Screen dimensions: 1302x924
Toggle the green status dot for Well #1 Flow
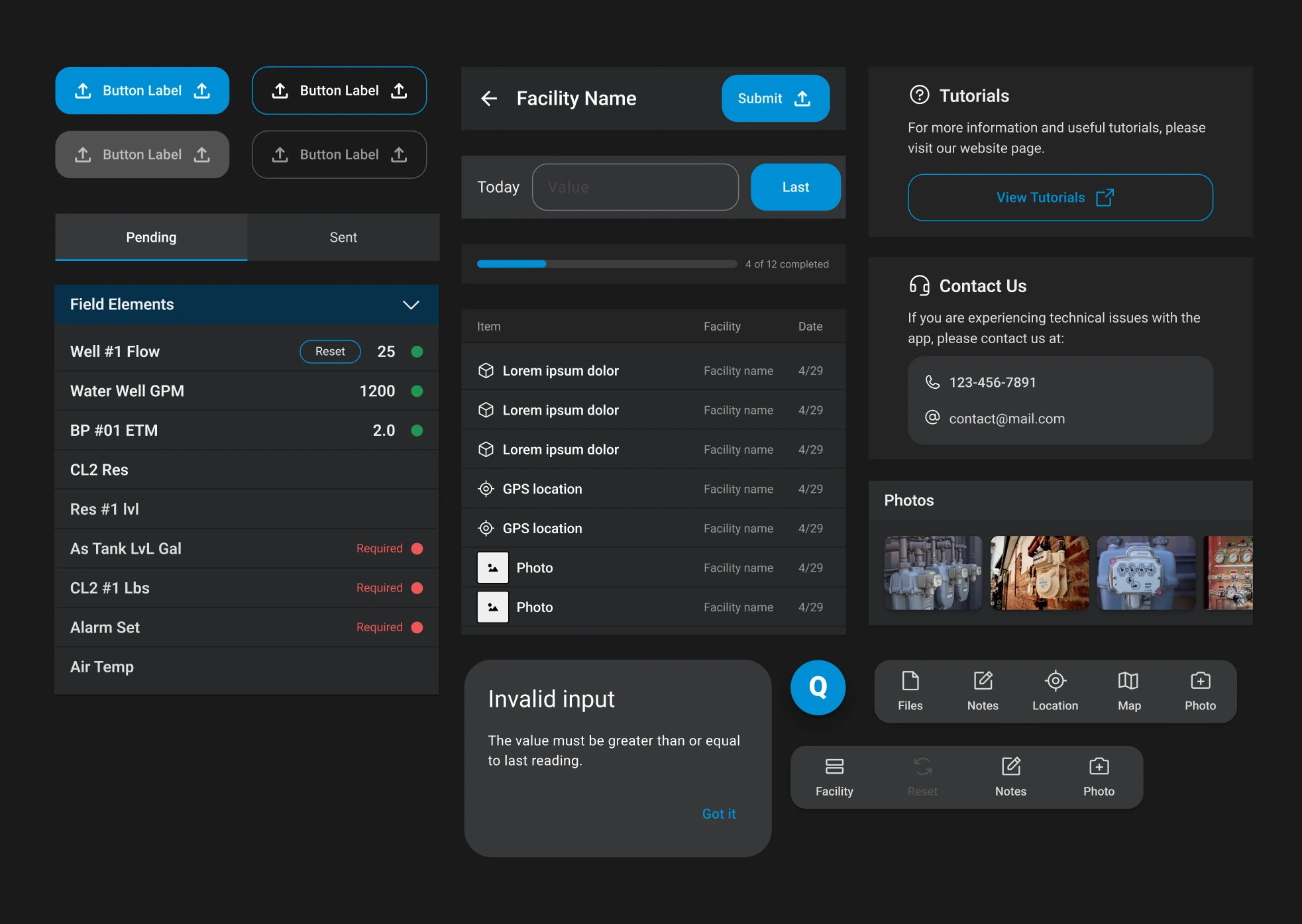[x=417, y=352]
